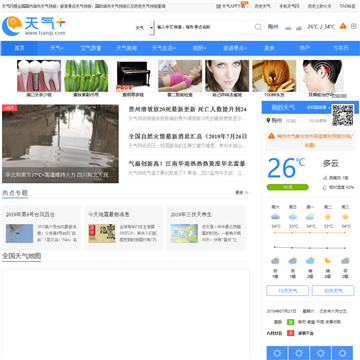This screenshot has width=360, height=360.
Task: Click the 历史天气 top link
Action: [263, 6]
